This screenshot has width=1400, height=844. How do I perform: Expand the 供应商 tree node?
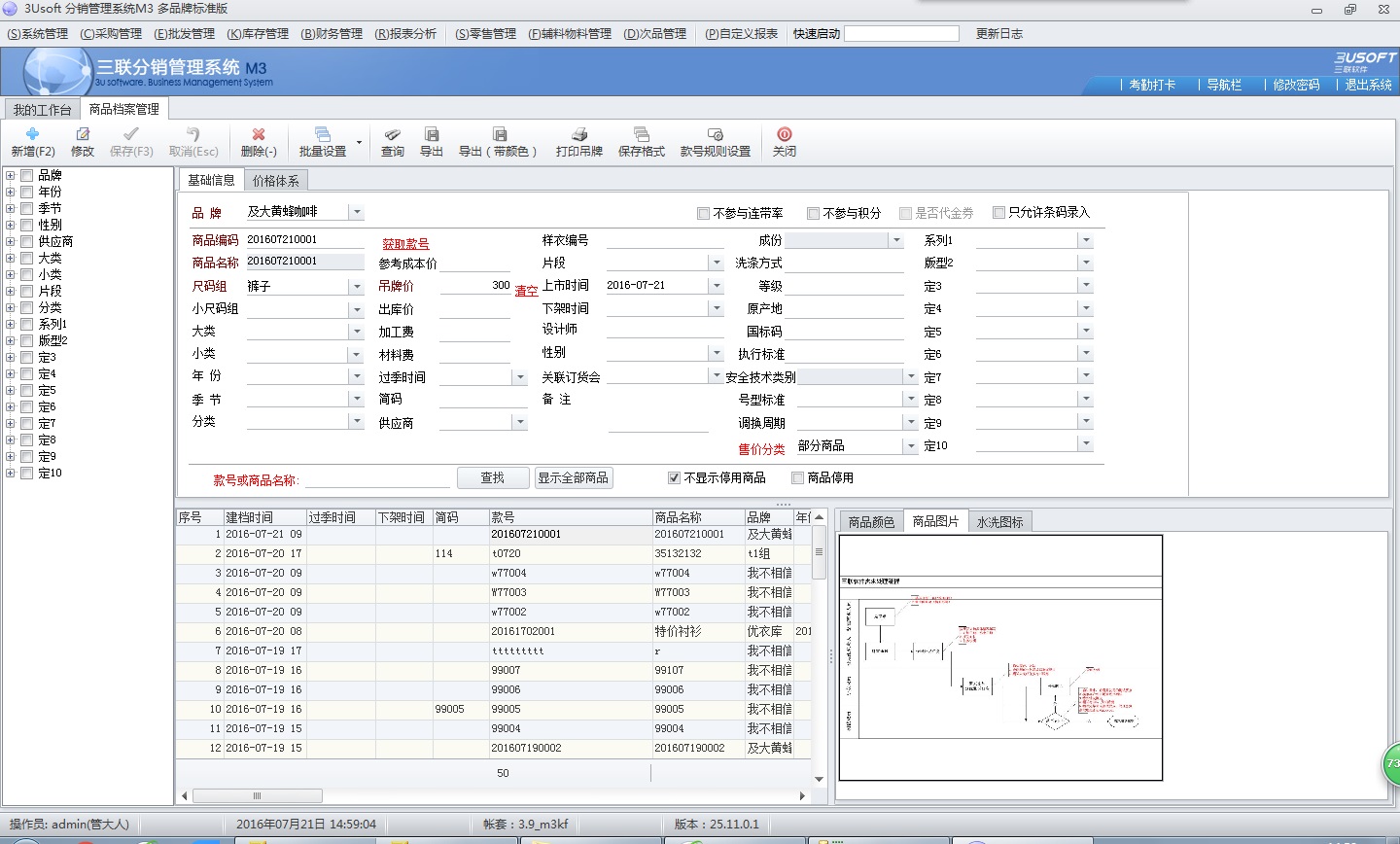click(x=11, y=241)
